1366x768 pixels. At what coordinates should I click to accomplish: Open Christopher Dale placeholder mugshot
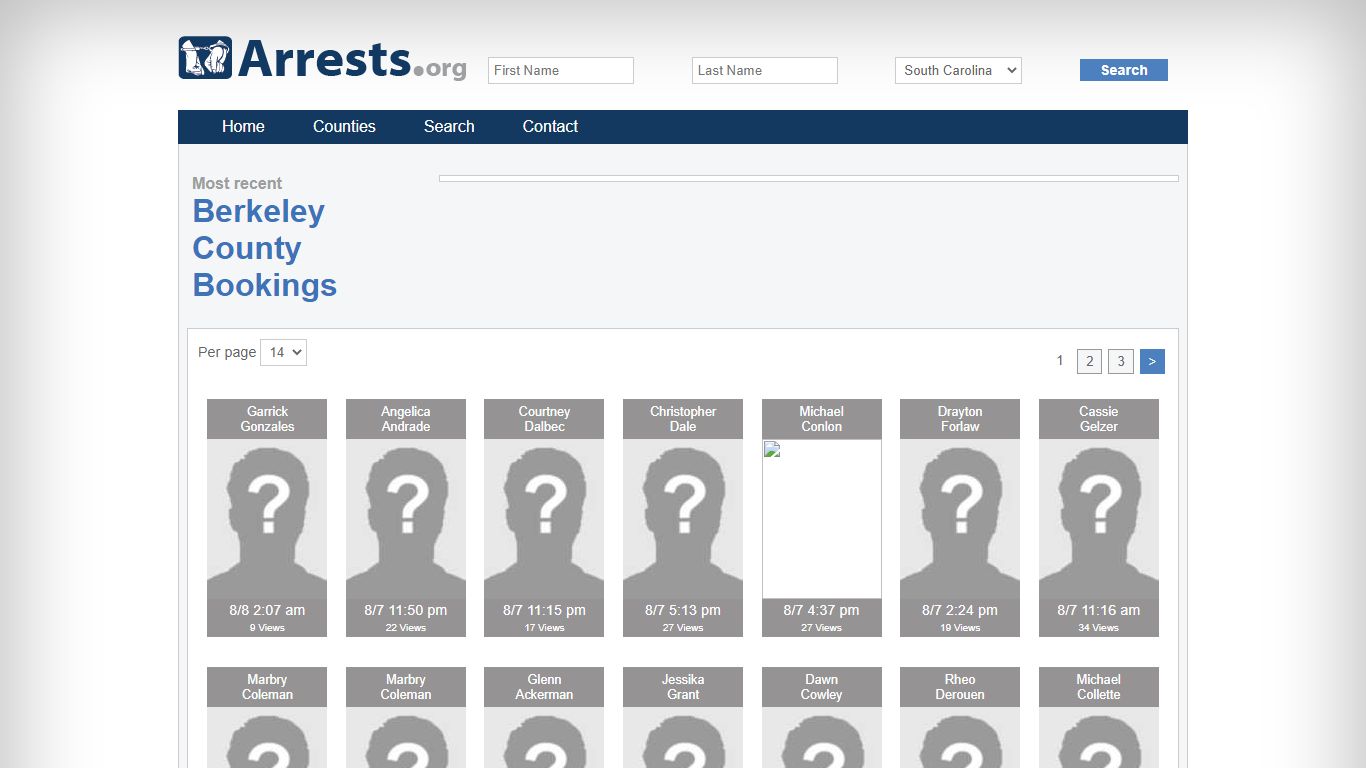(683, 519)
